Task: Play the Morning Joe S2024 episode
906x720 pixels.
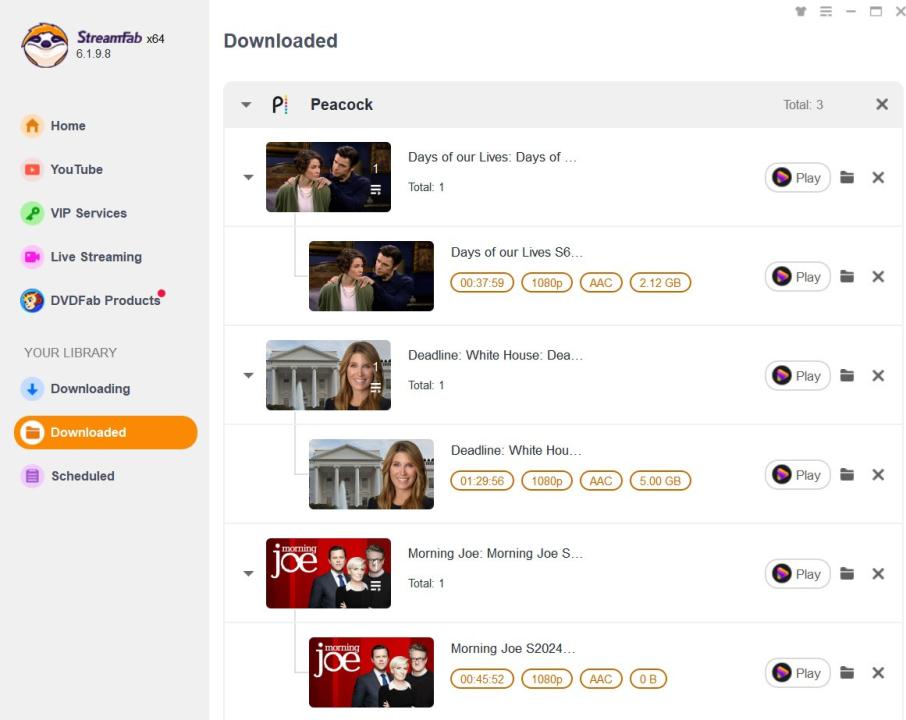Action: [x=797, y=673]
